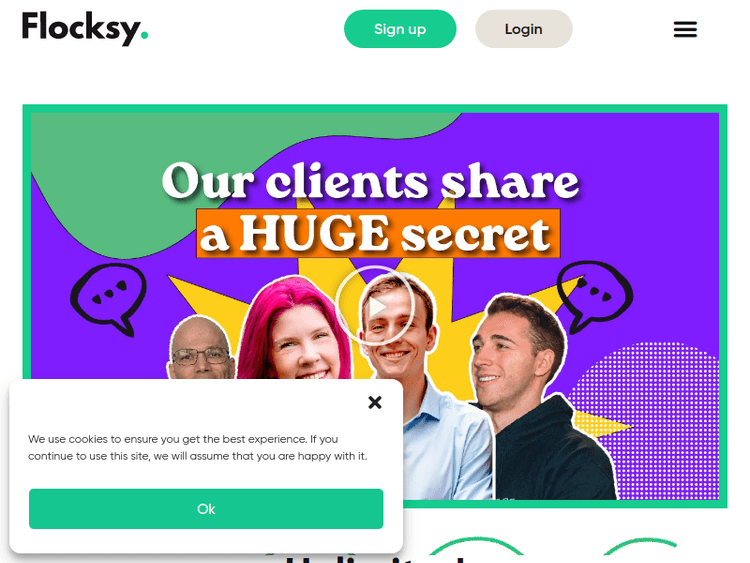Screen dimensions: 750x563
Task: Click the right speech bubble graphic
Action: (x=595, y=295)
